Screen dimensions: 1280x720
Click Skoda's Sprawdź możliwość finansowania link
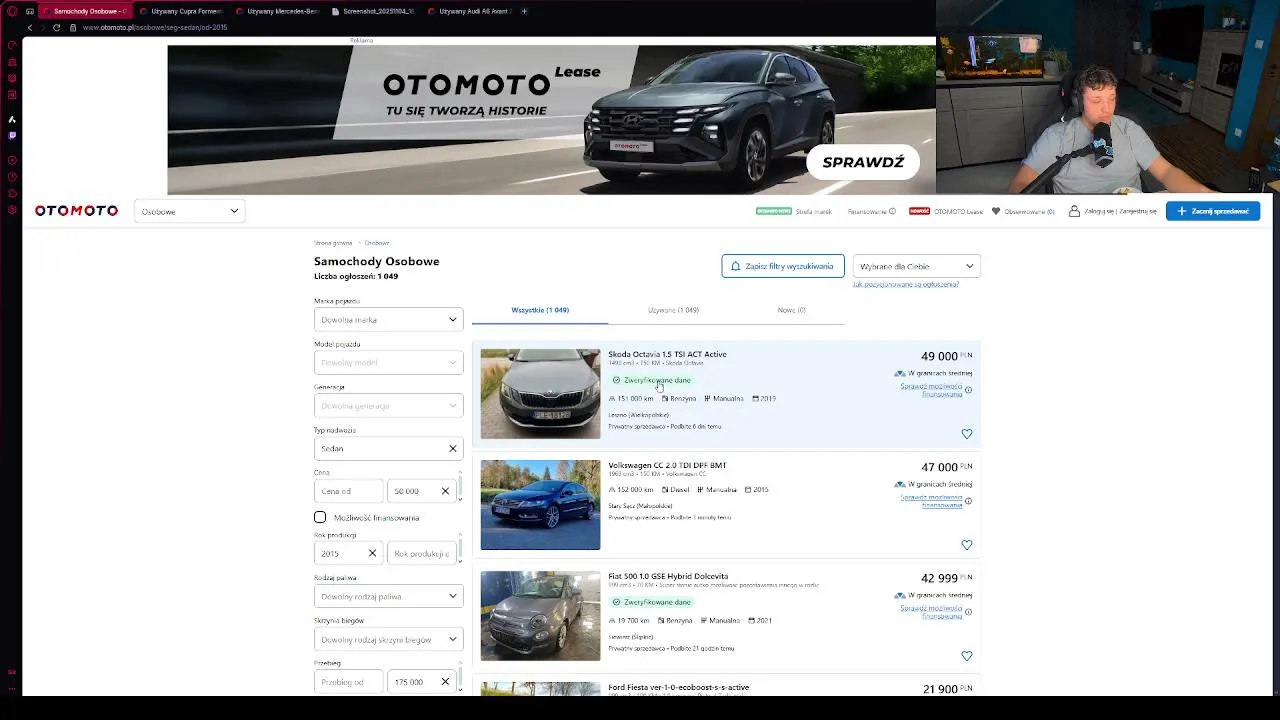coord(931,390)
